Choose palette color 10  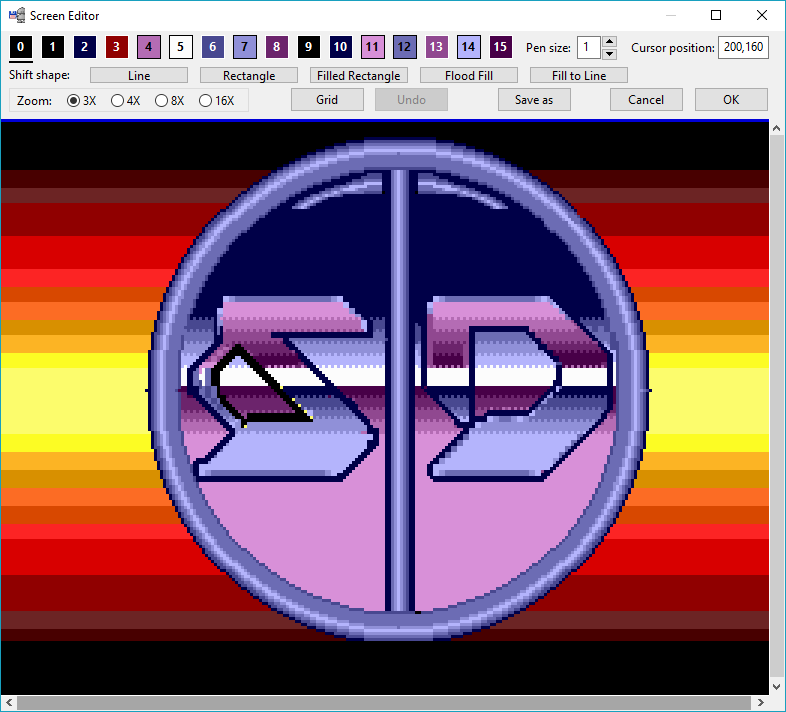pos(340,47)
